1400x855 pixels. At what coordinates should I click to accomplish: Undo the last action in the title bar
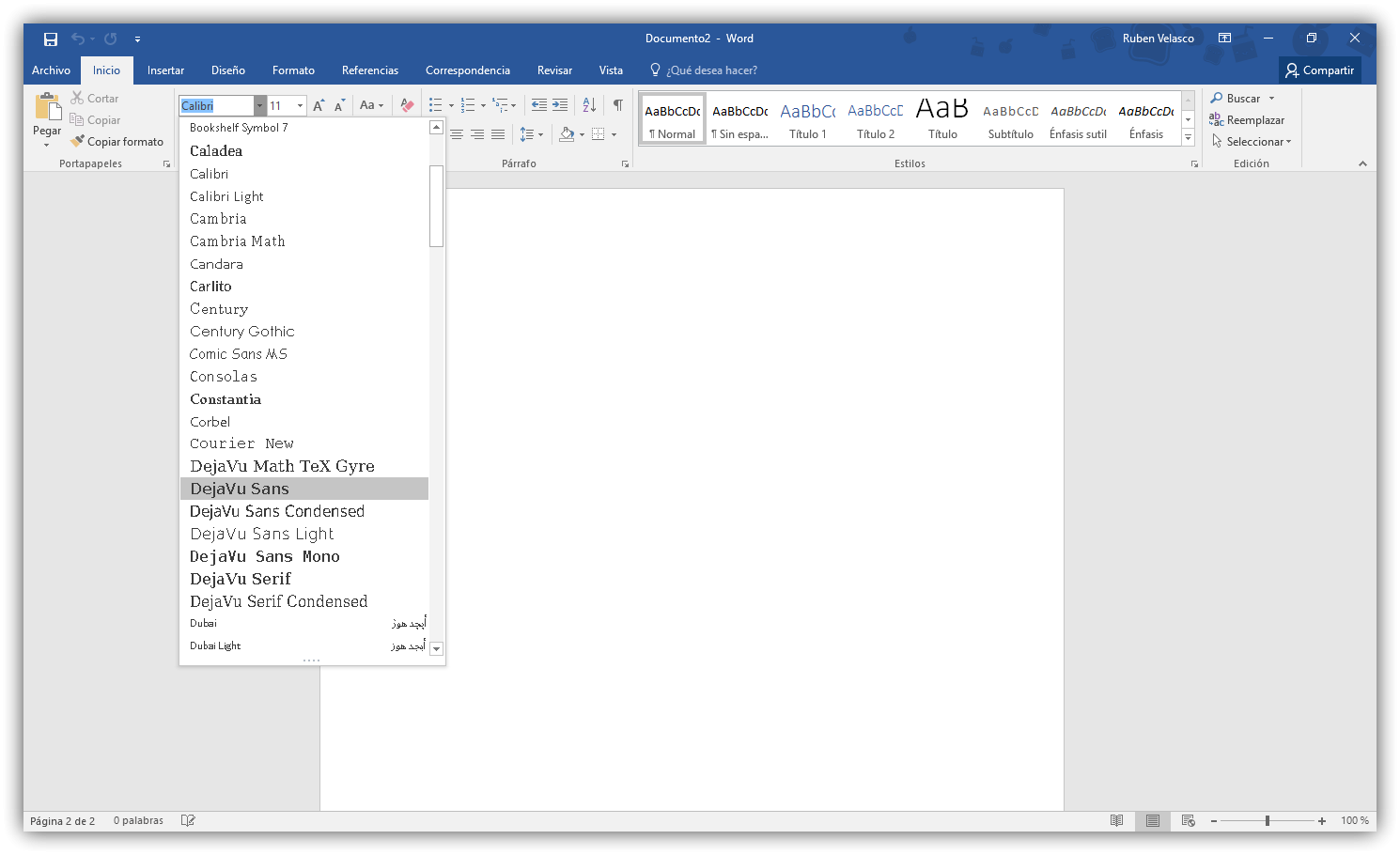point(78,39)
